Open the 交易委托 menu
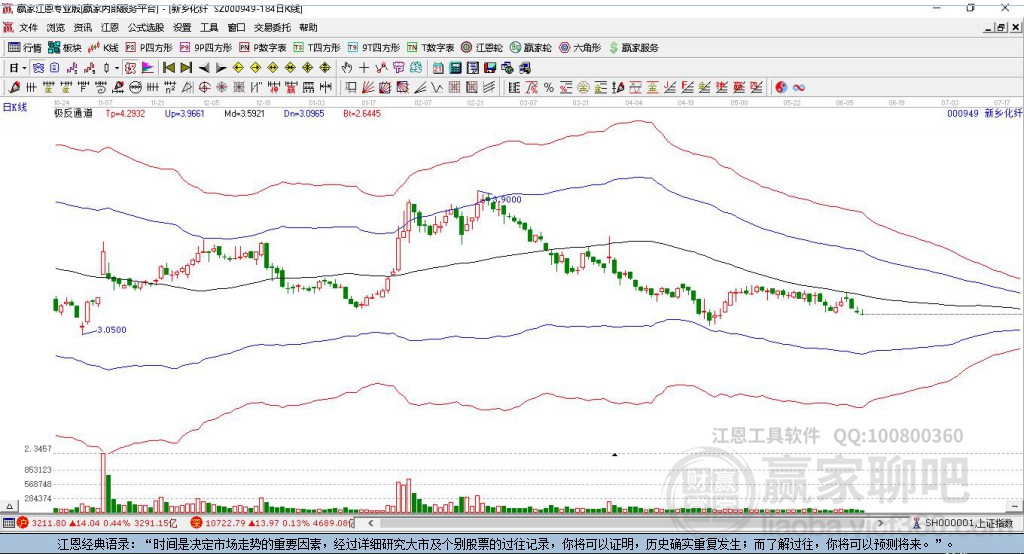The width and height of the screenshot is (1024, 554). click(272, 27)
